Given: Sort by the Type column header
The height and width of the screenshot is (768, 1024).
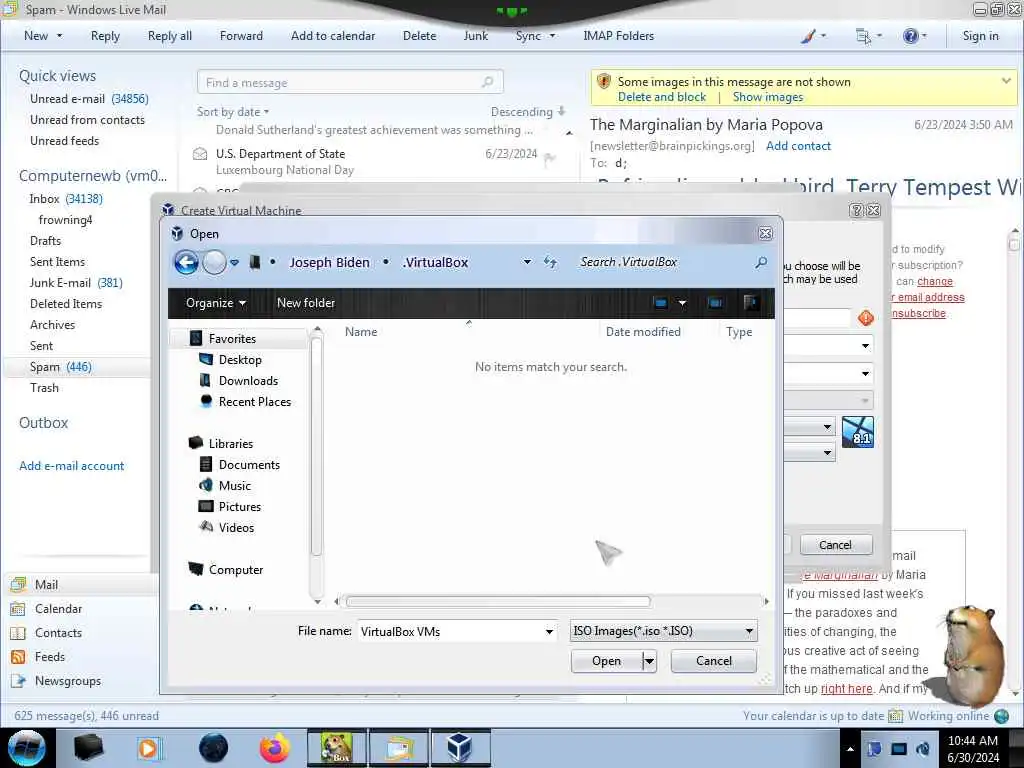Looking at the screenshot, I should click(739, 332).
